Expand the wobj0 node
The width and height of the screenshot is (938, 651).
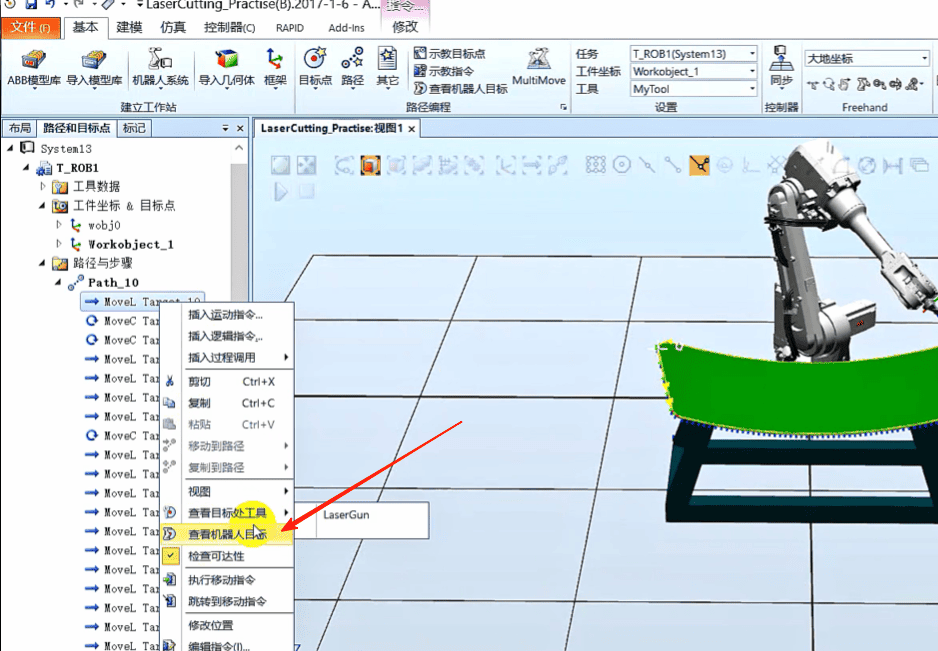tap(59, 224)
